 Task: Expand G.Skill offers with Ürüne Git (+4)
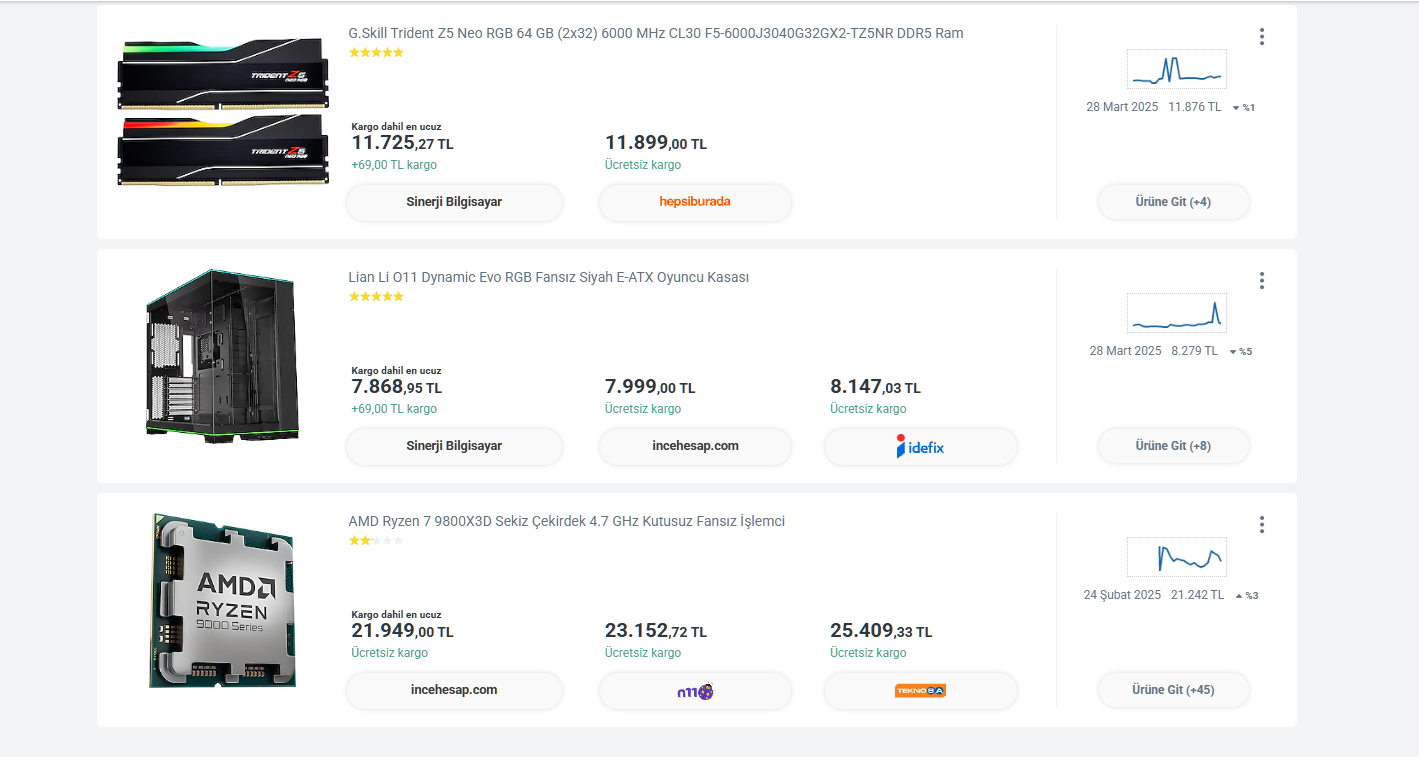coord(1173,202)
